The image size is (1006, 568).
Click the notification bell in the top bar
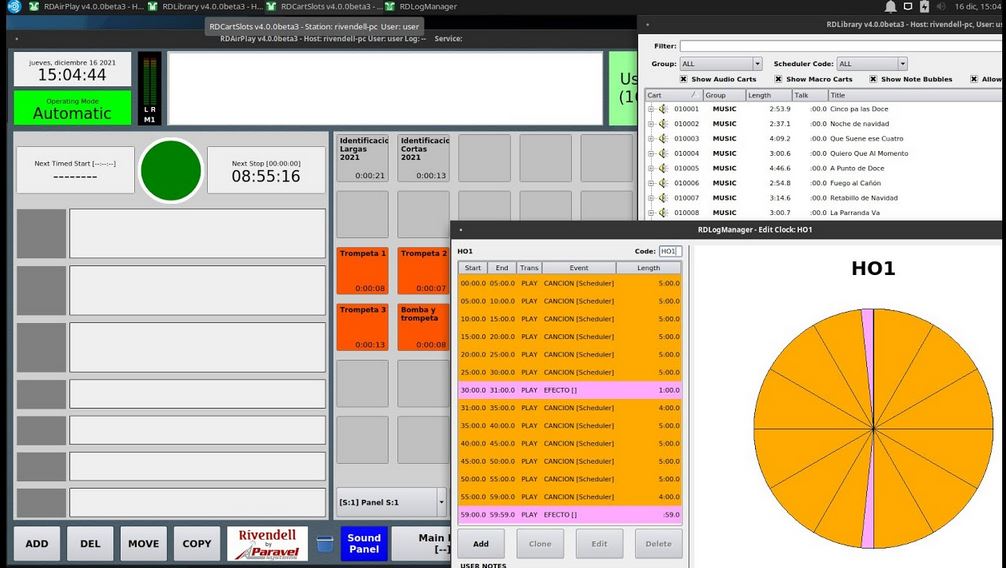pos(891,6)
